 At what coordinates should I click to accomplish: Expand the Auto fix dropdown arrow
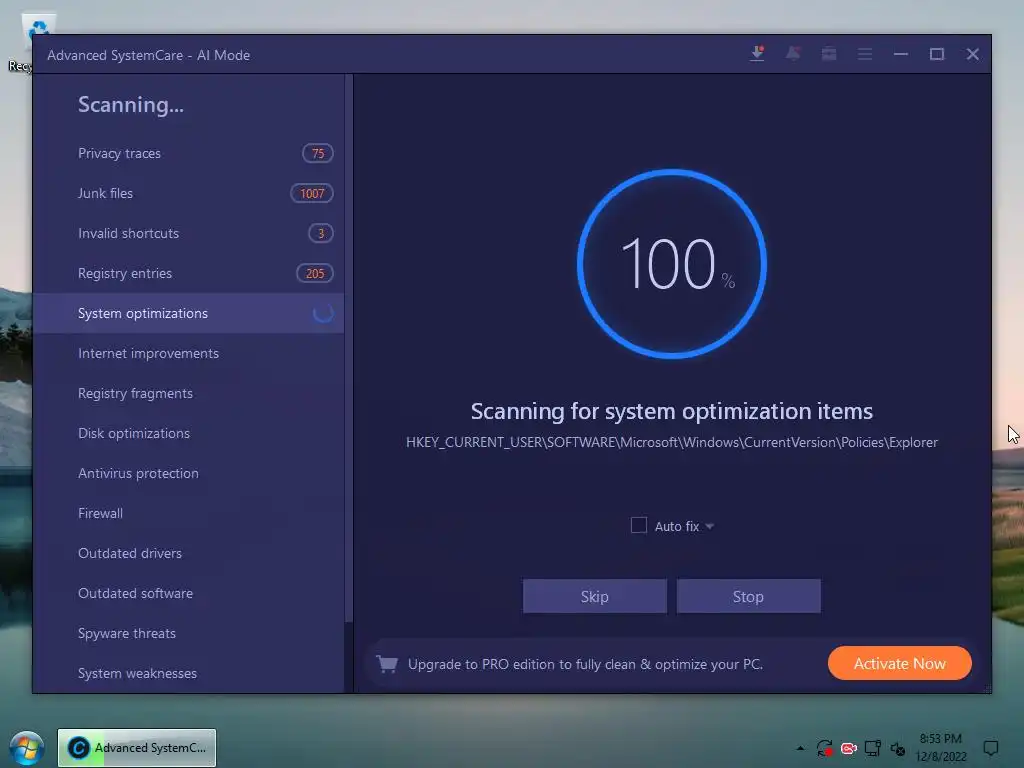(709, 526)
